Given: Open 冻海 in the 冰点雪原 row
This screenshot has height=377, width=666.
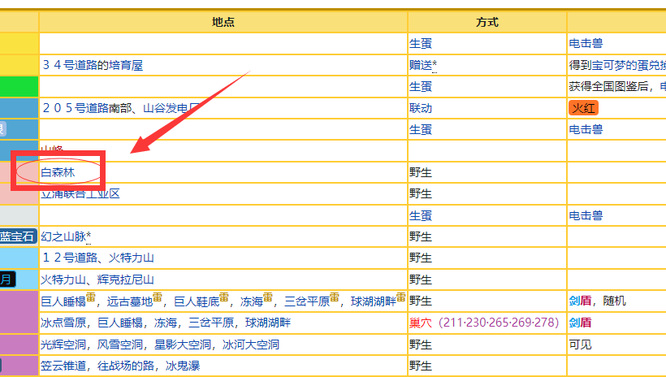Looking at the screenshot, I should tap(166, 323).
